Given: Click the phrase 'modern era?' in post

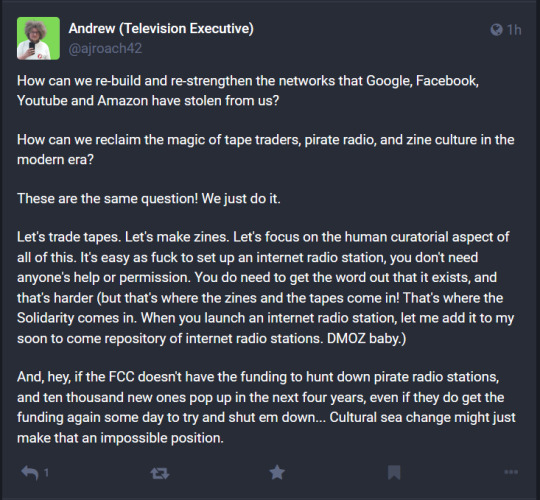Looking at the screenshot, I should (x=55, y=159).
